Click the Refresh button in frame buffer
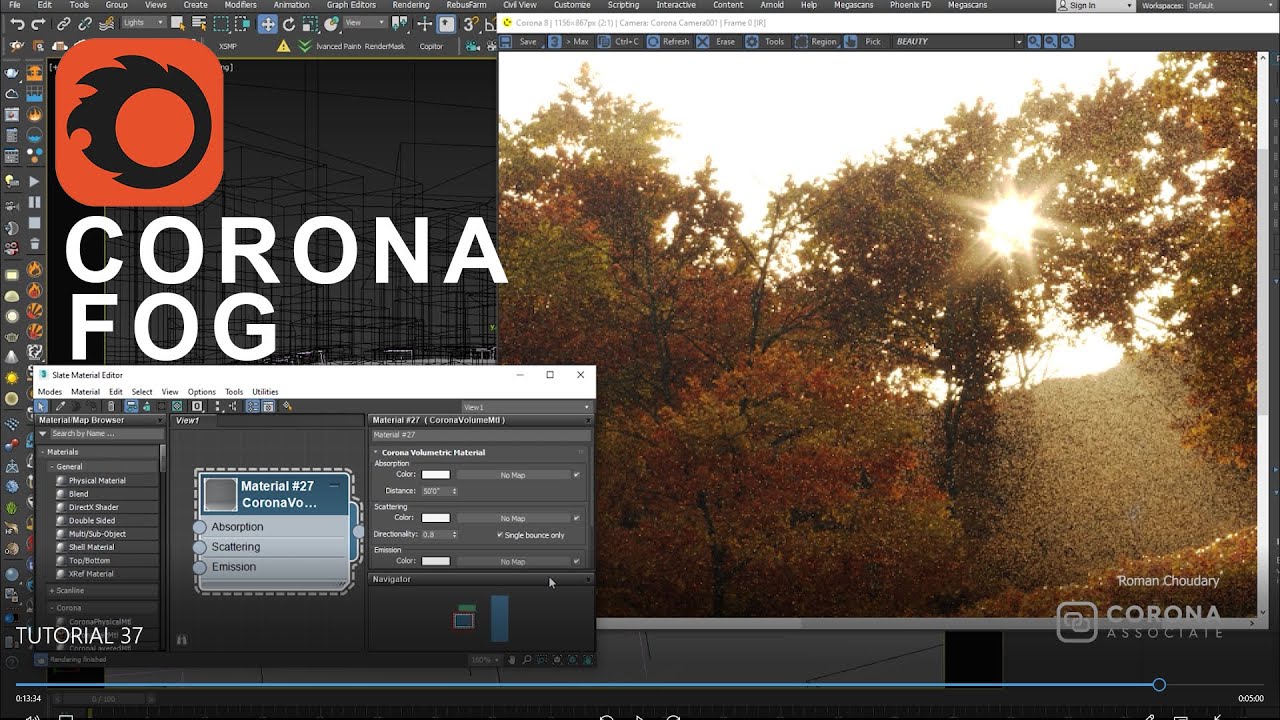This screenshot has width=1280, height=720. (x=668, y=42)
